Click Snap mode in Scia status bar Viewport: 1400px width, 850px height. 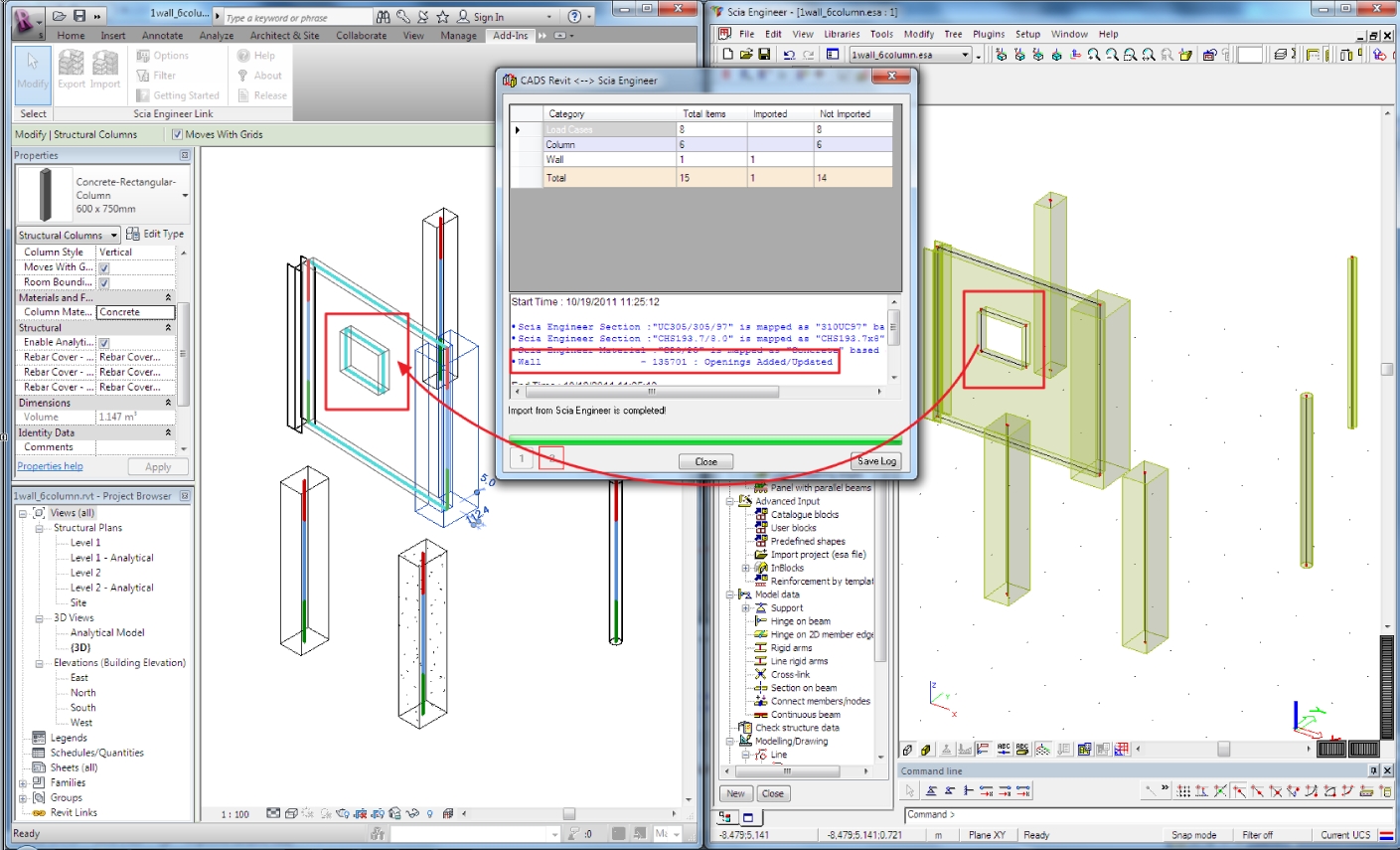(x=1193, y=835)
